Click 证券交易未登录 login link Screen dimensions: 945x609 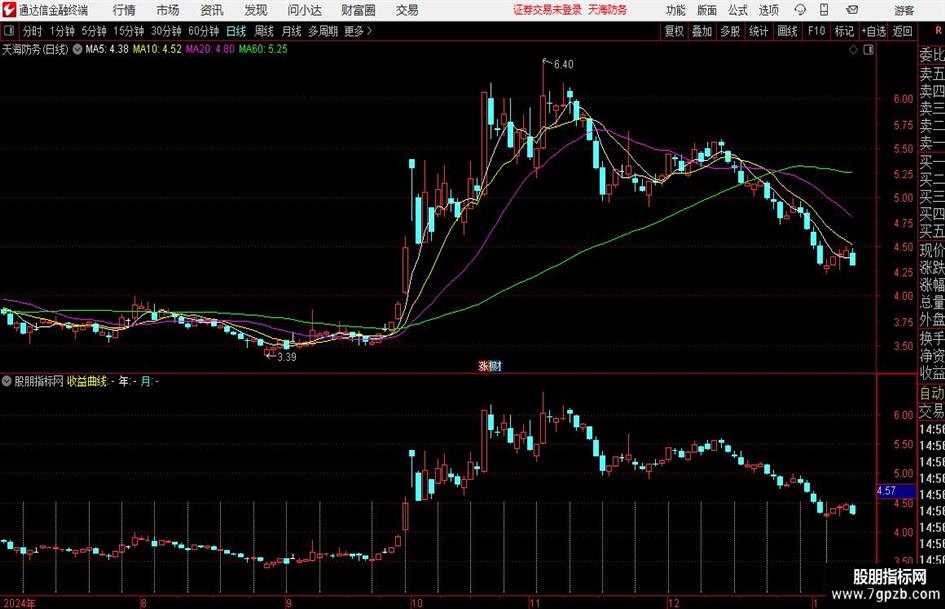point(547,10)
